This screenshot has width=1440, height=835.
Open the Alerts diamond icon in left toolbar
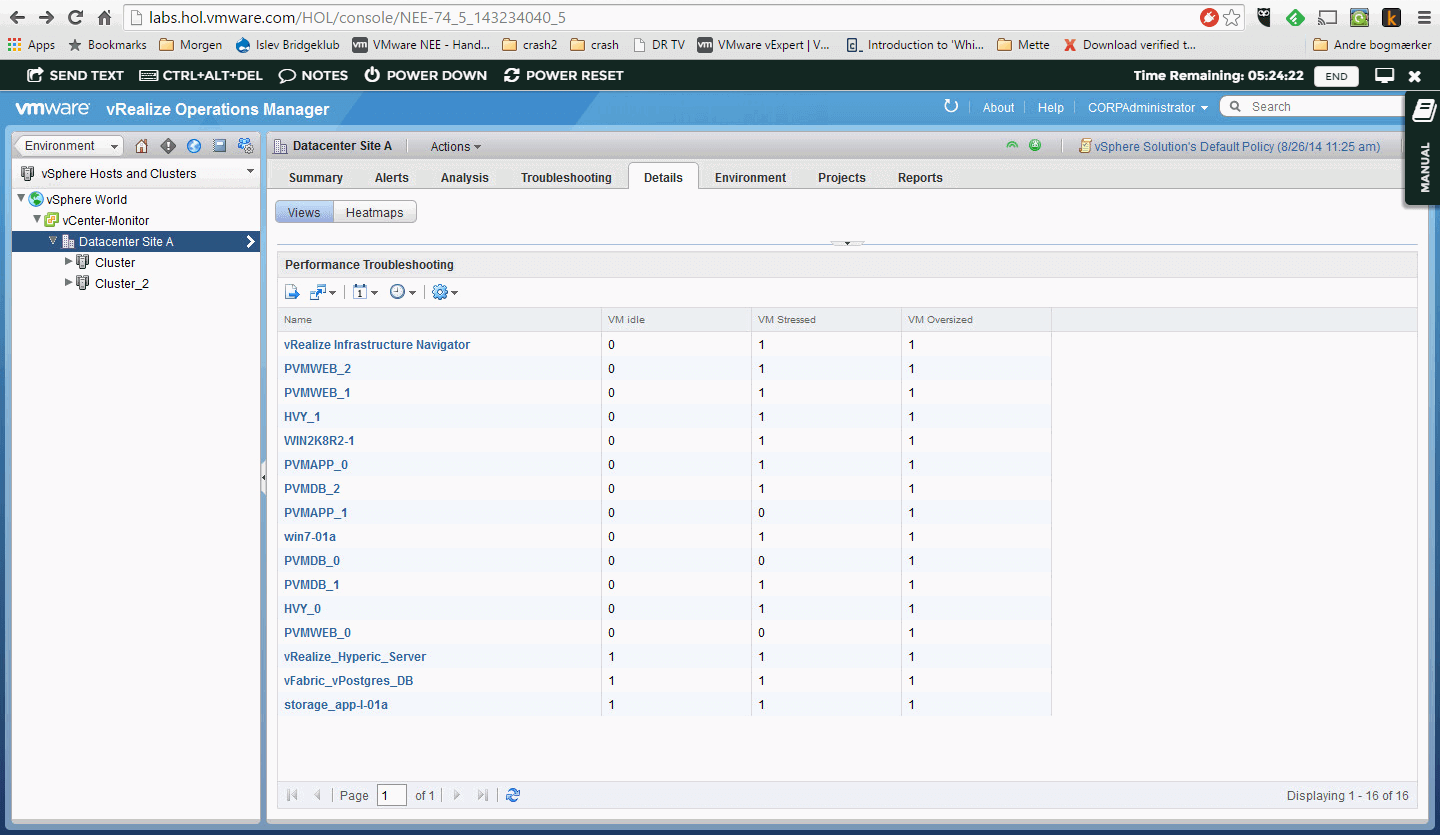(168, 146)
